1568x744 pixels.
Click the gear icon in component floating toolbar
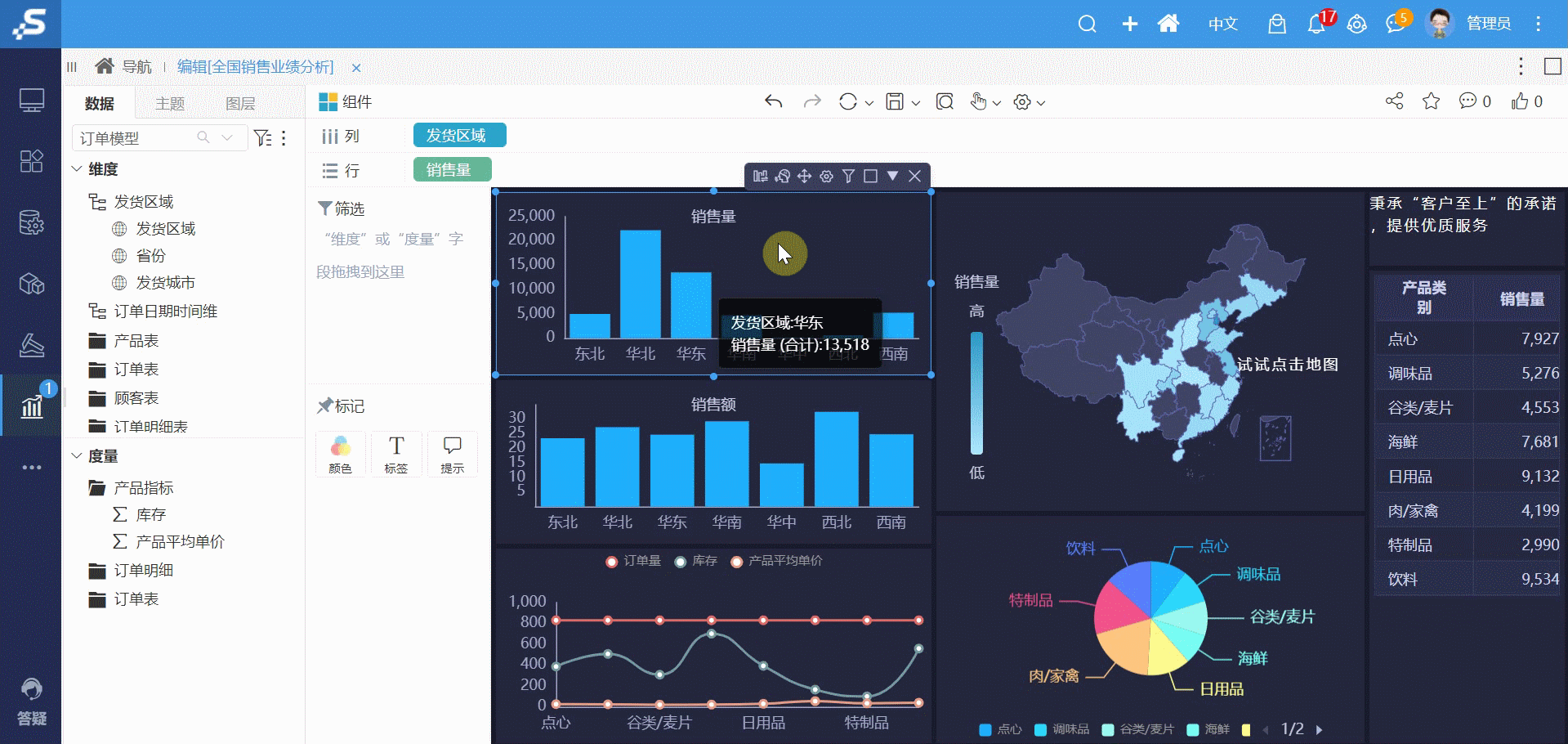(x=826, y=176)
